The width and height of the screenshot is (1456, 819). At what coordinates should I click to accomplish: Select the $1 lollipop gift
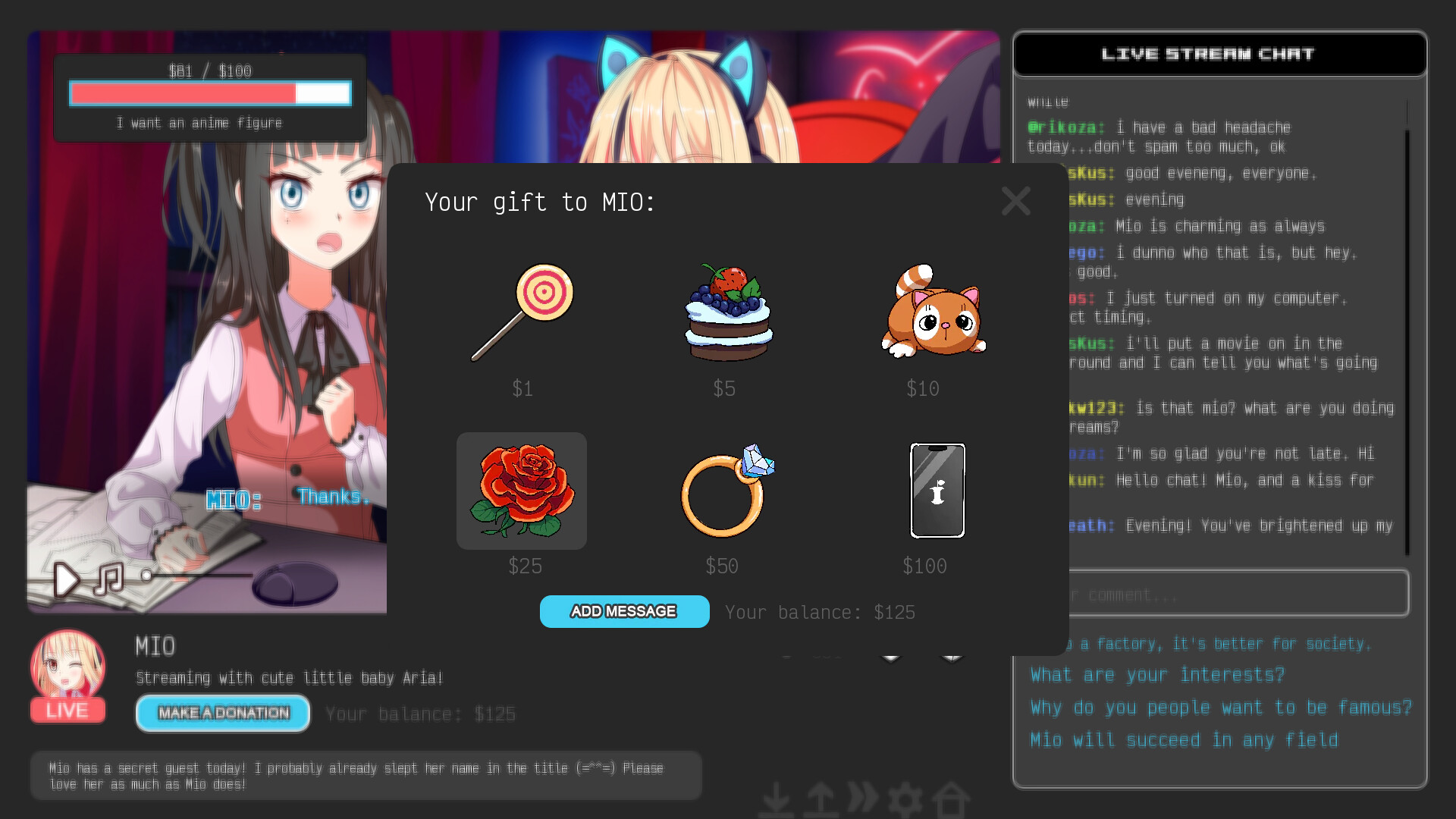pyautogui.click(x=522, y=312)
